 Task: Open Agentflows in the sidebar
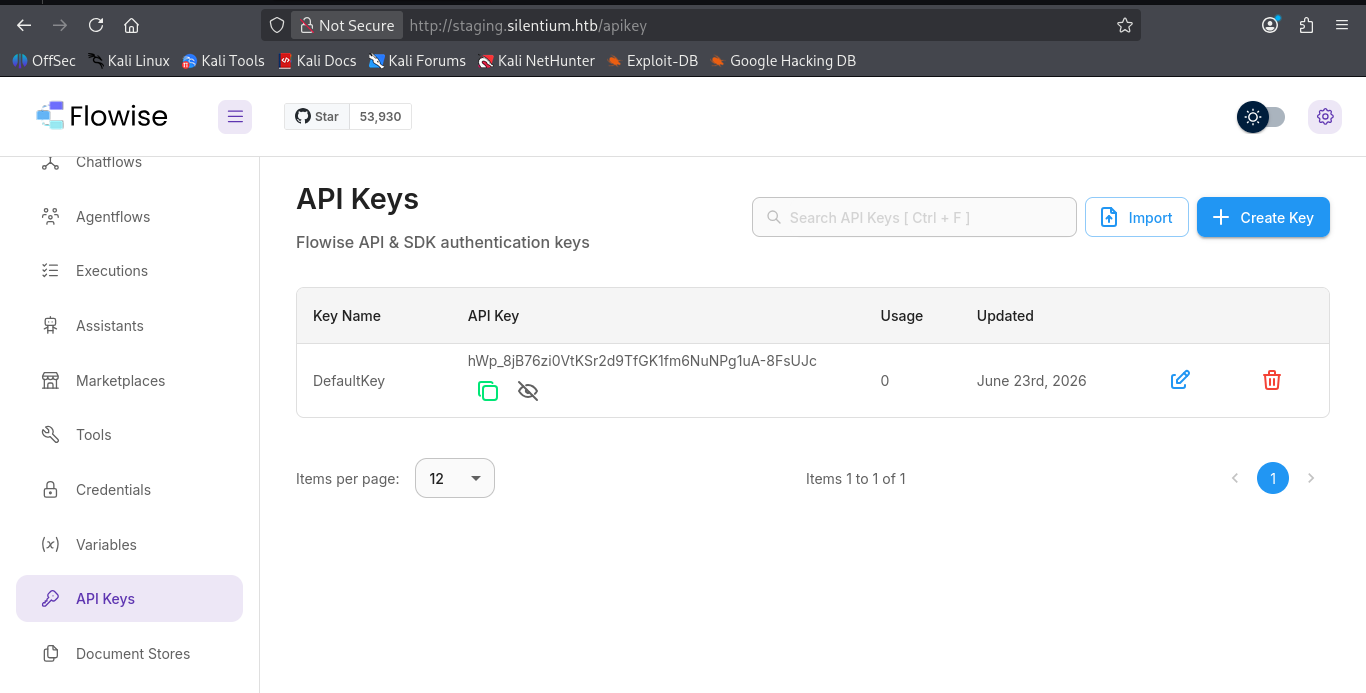click(129, 216)
